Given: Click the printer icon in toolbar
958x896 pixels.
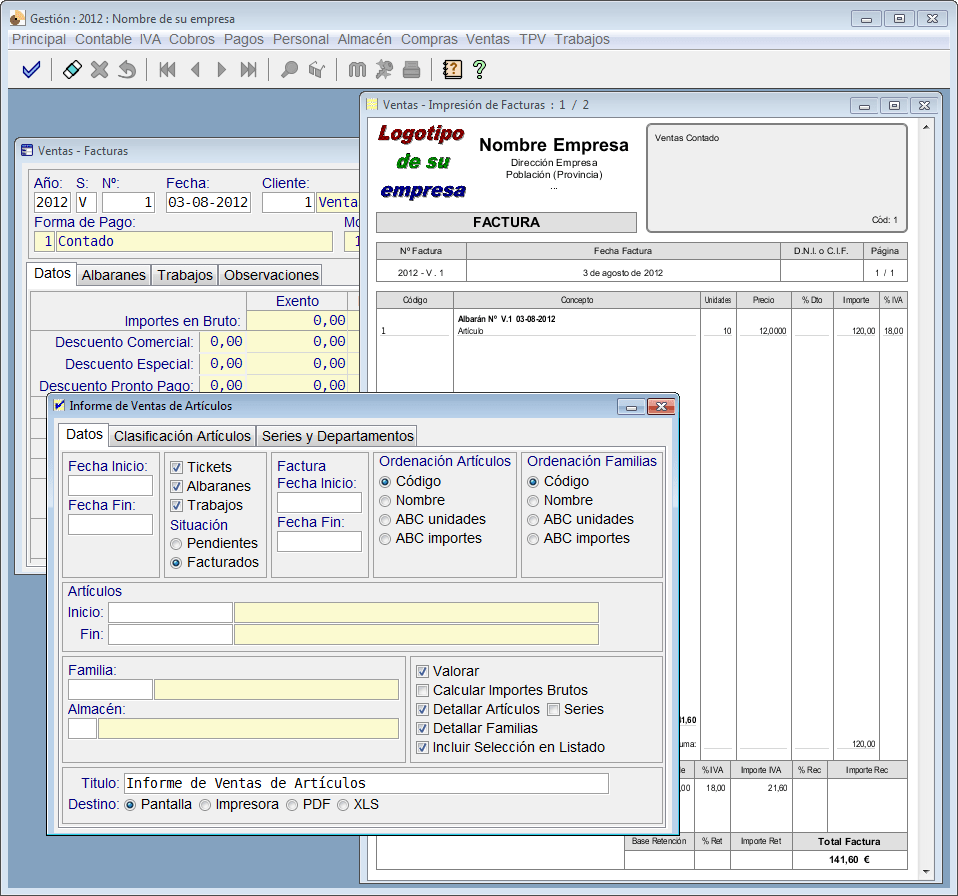Looking at the screenshot, I should [411, 70].
